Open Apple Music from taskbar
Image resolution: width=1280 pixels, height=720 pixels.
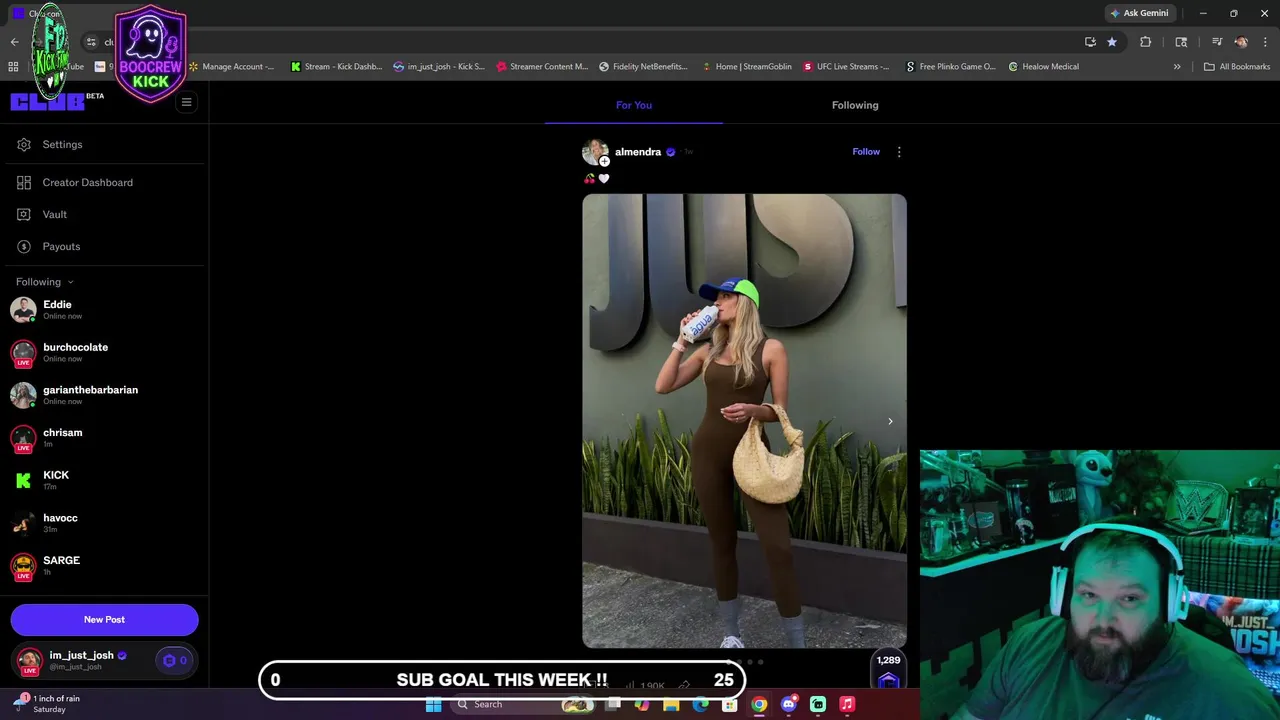click(x=847, y=705)
